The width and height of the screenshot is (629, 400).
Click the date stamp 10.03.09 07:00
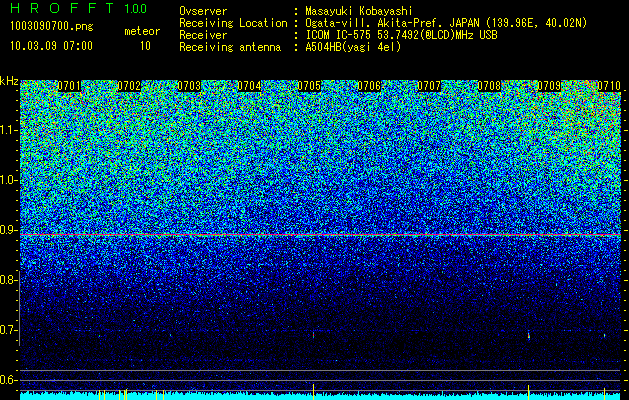51,46
